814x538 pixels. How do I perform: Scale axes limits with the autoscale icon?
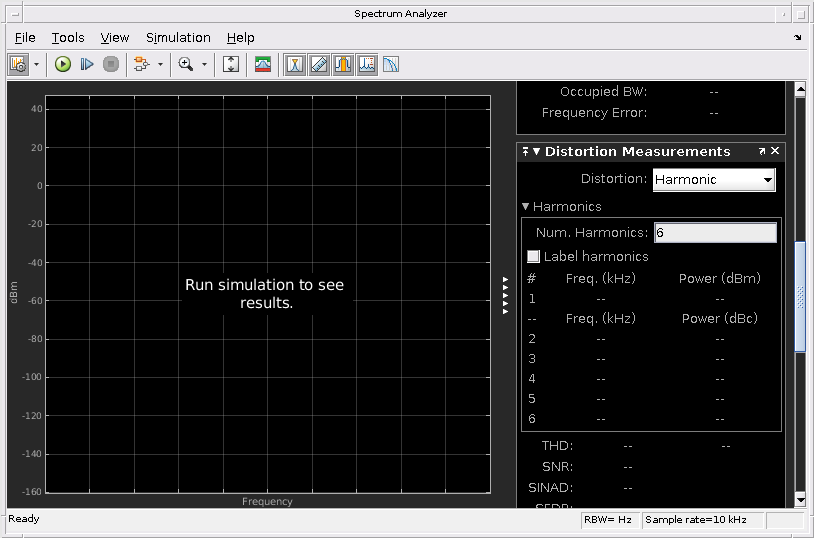tap(231, 64)
